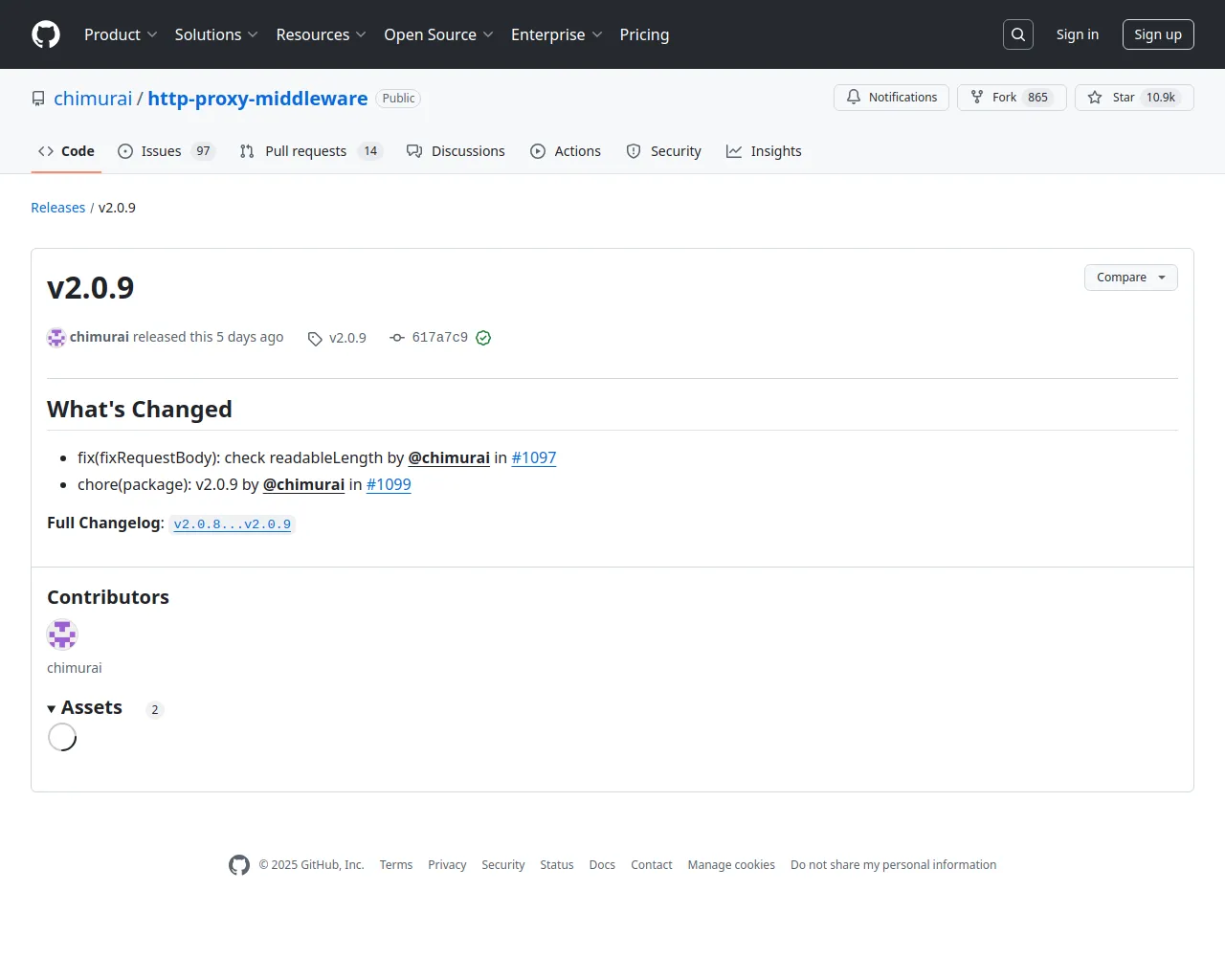Open the Insights tab

coord(764,151)
